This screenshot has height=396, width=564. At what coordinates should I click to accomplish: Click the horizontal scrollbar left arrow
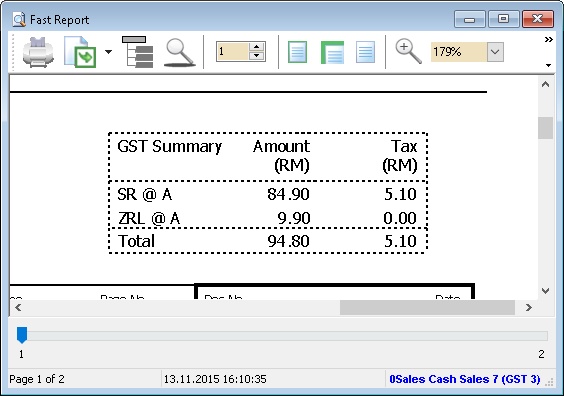coord(18,308)
